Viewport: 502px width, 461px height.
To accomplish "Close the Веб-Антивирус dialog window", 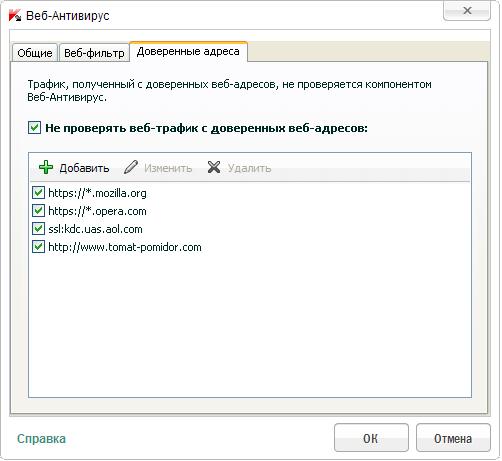I will [x=467, y=11].
